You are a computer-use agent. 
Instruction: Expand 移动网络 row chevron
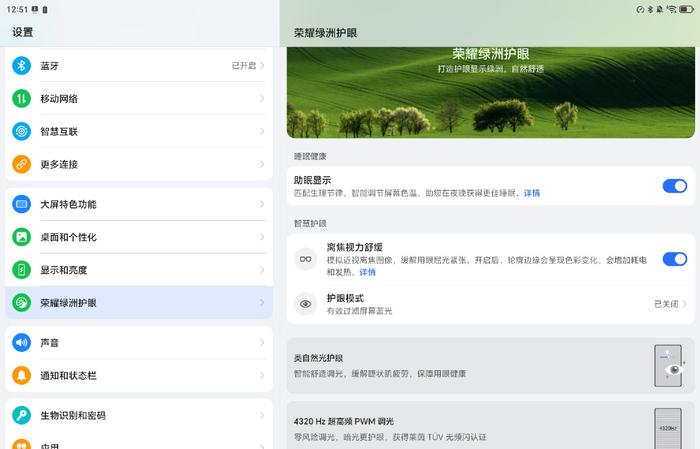point(262,99)
